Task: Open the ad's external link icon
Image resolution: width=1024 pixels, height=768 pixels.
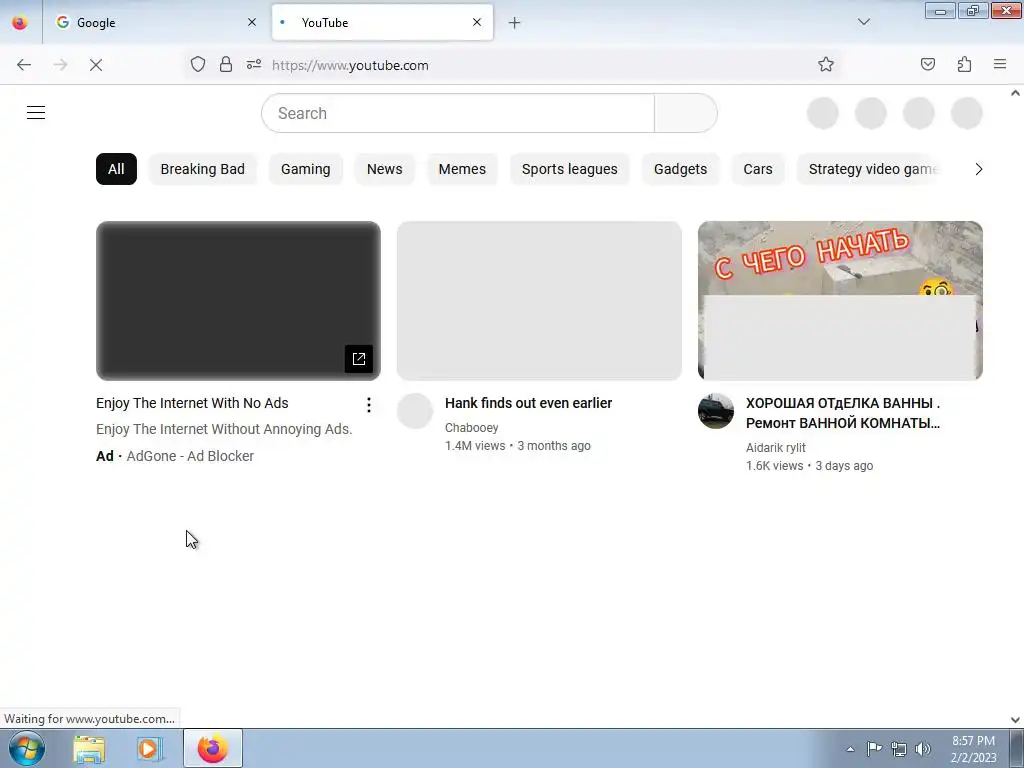Action: 359,359
